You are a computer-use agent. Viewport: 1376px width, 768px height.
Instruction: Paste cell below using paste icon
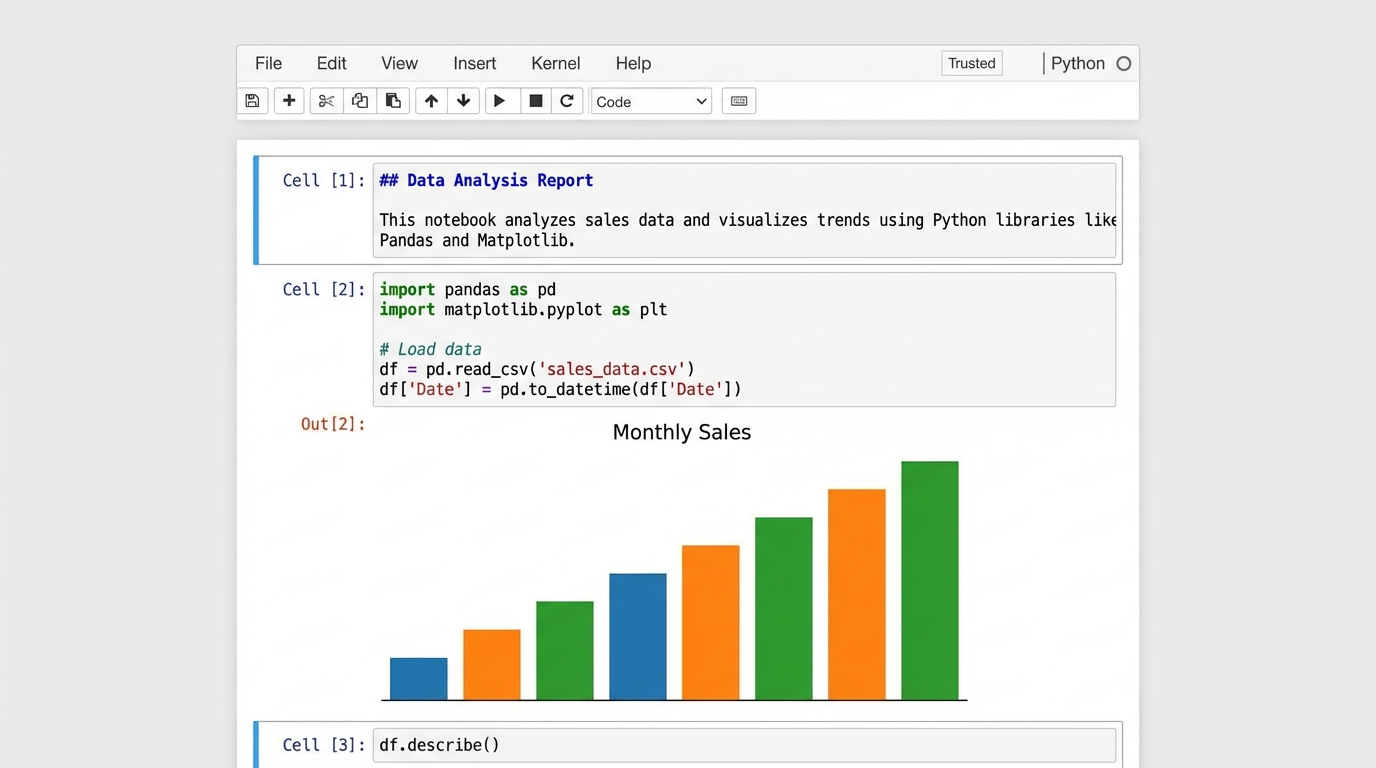tap(393, 100)
